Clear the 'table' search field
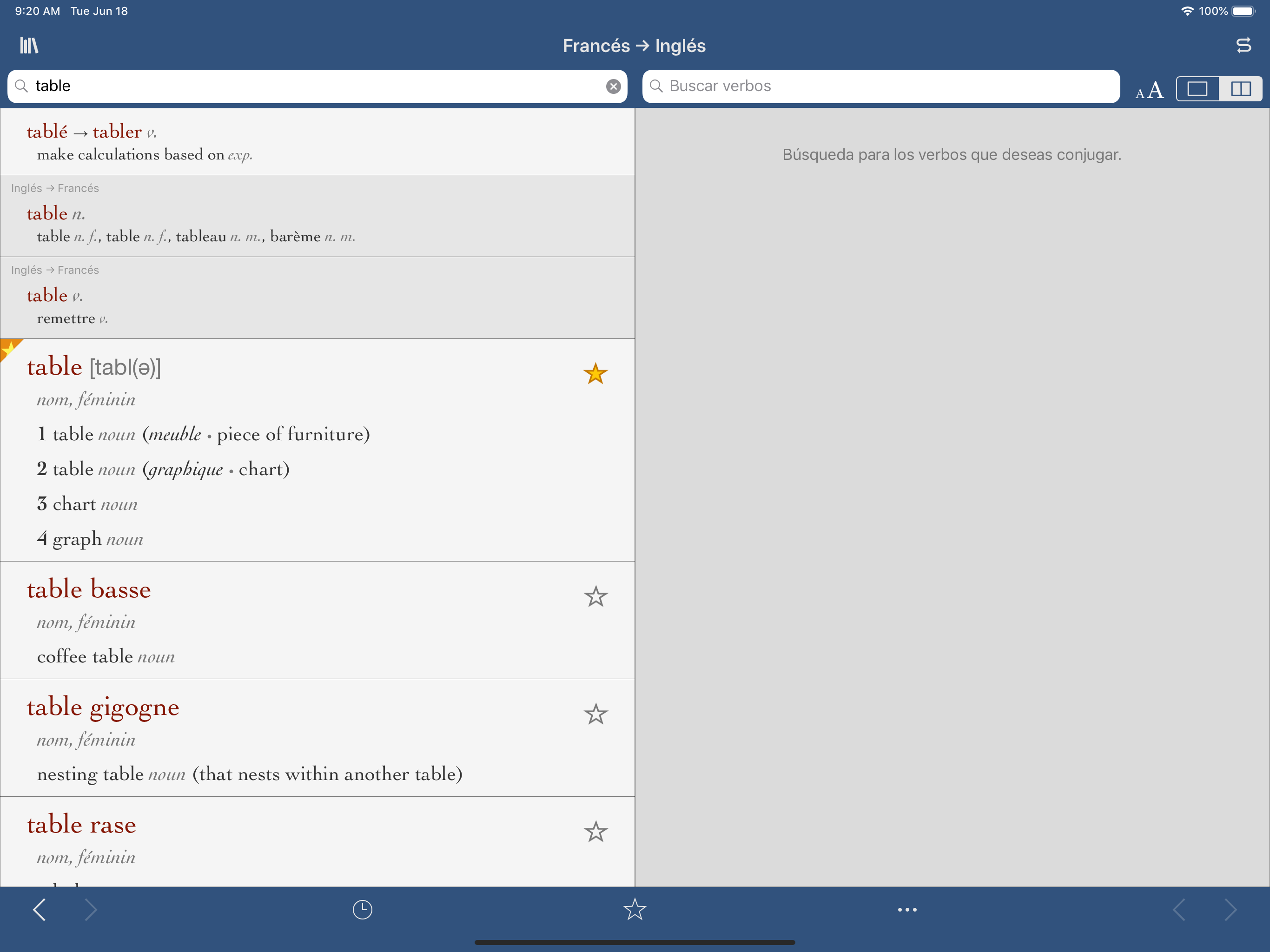1270x952 pixels. (x=613, y=87)
